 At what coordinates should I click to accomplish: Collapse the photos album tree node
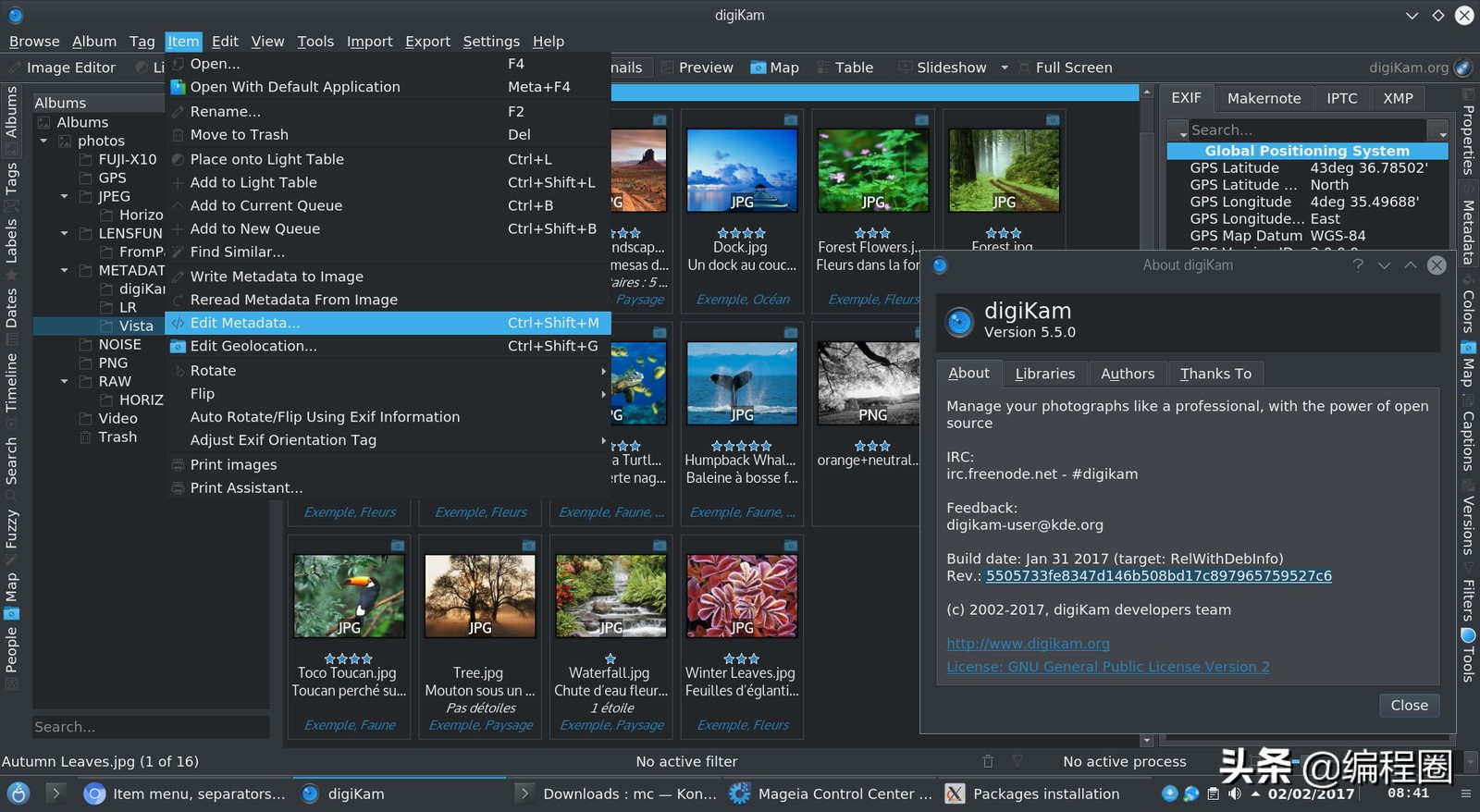[43, 141]
